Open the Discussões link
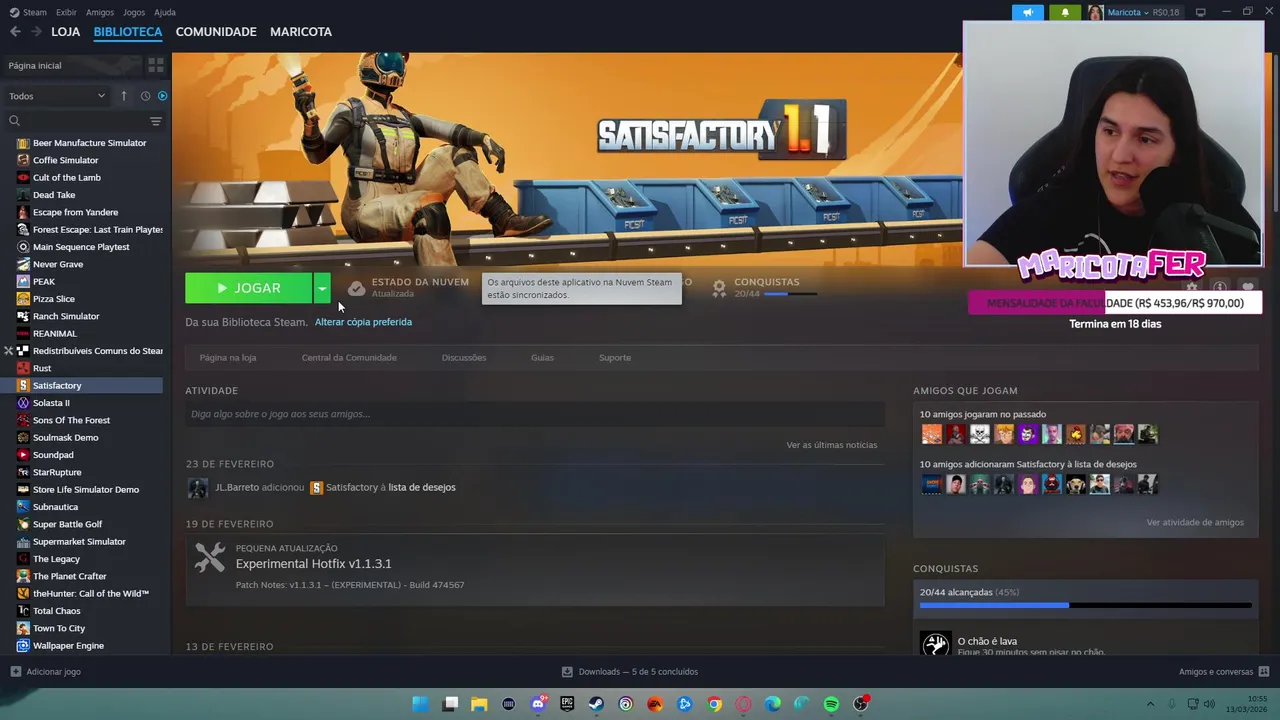Viewport: 1280px width, 720px height. coord(464,357)
